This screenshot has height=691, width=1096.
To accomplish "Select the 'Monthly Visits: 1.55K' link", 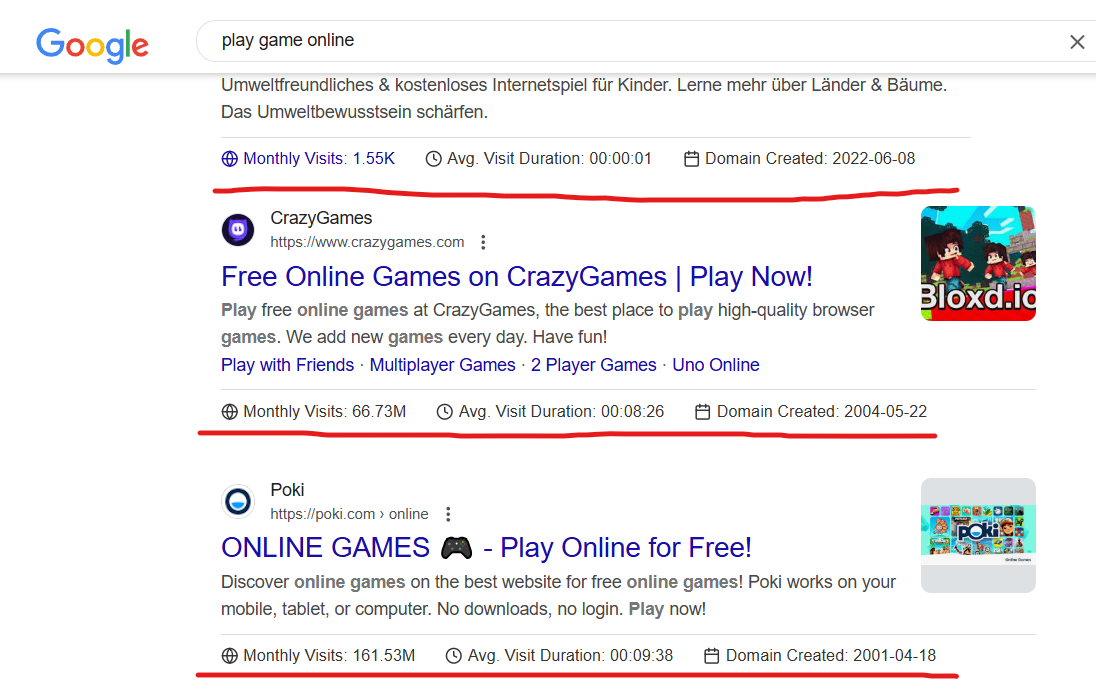I will point(319,159).
